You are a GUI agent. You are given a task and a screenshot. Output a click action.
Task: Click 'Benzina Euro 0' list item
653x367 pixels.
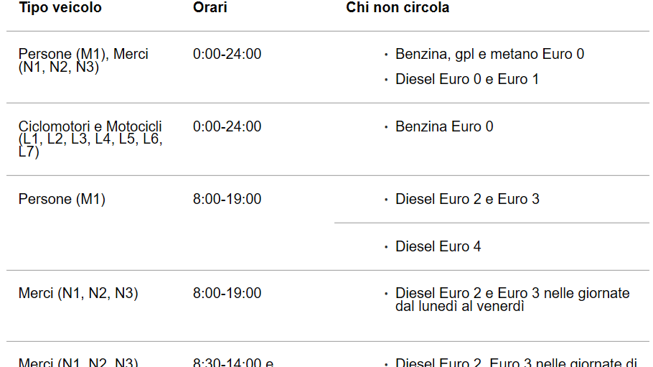pos(444,127)
